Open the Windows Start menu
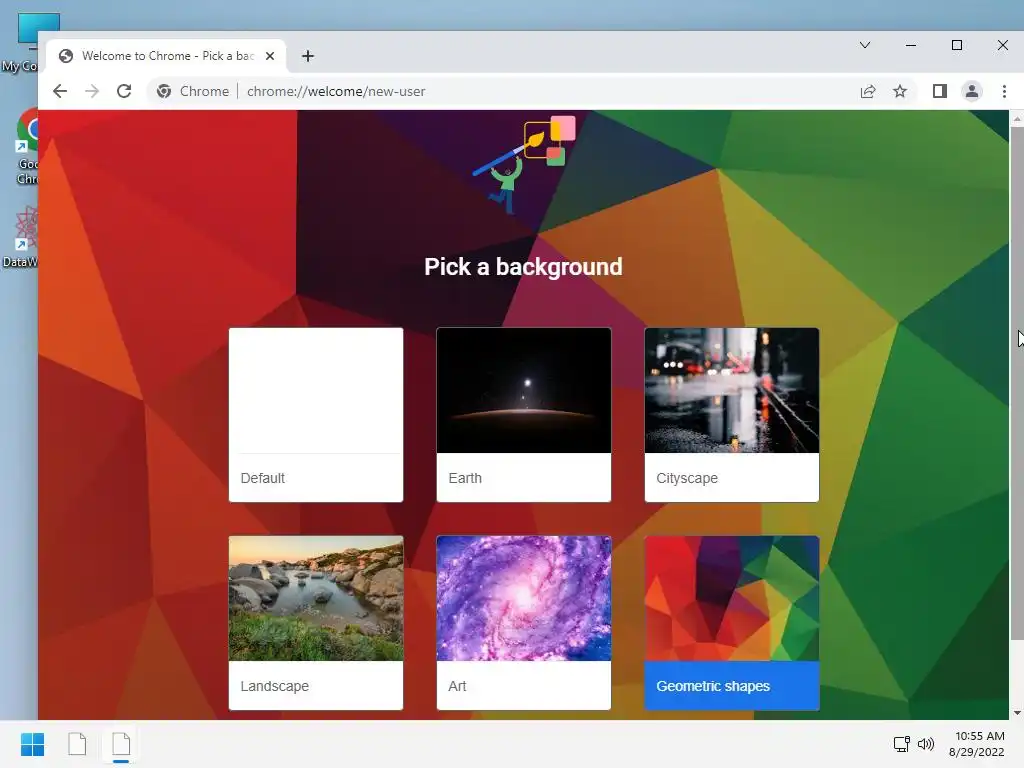 pyautogui.click(x=32, y=744)
